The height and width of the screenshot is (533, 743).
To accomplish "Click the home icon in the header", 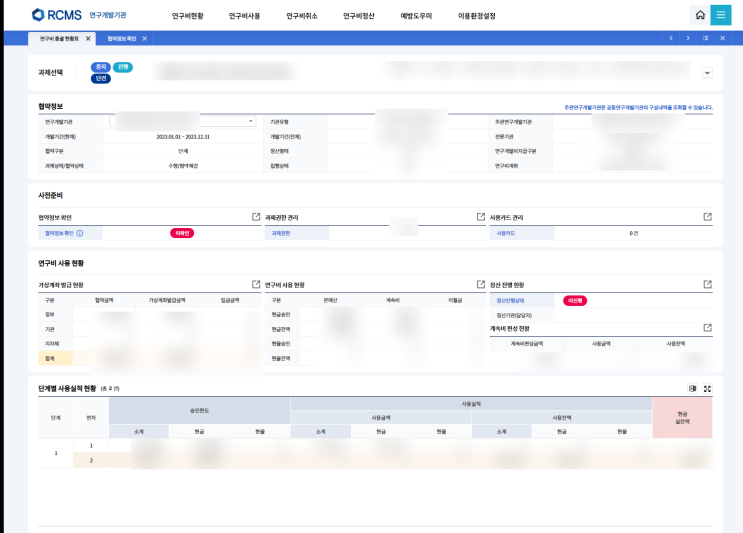I will (x=700, y=15).
